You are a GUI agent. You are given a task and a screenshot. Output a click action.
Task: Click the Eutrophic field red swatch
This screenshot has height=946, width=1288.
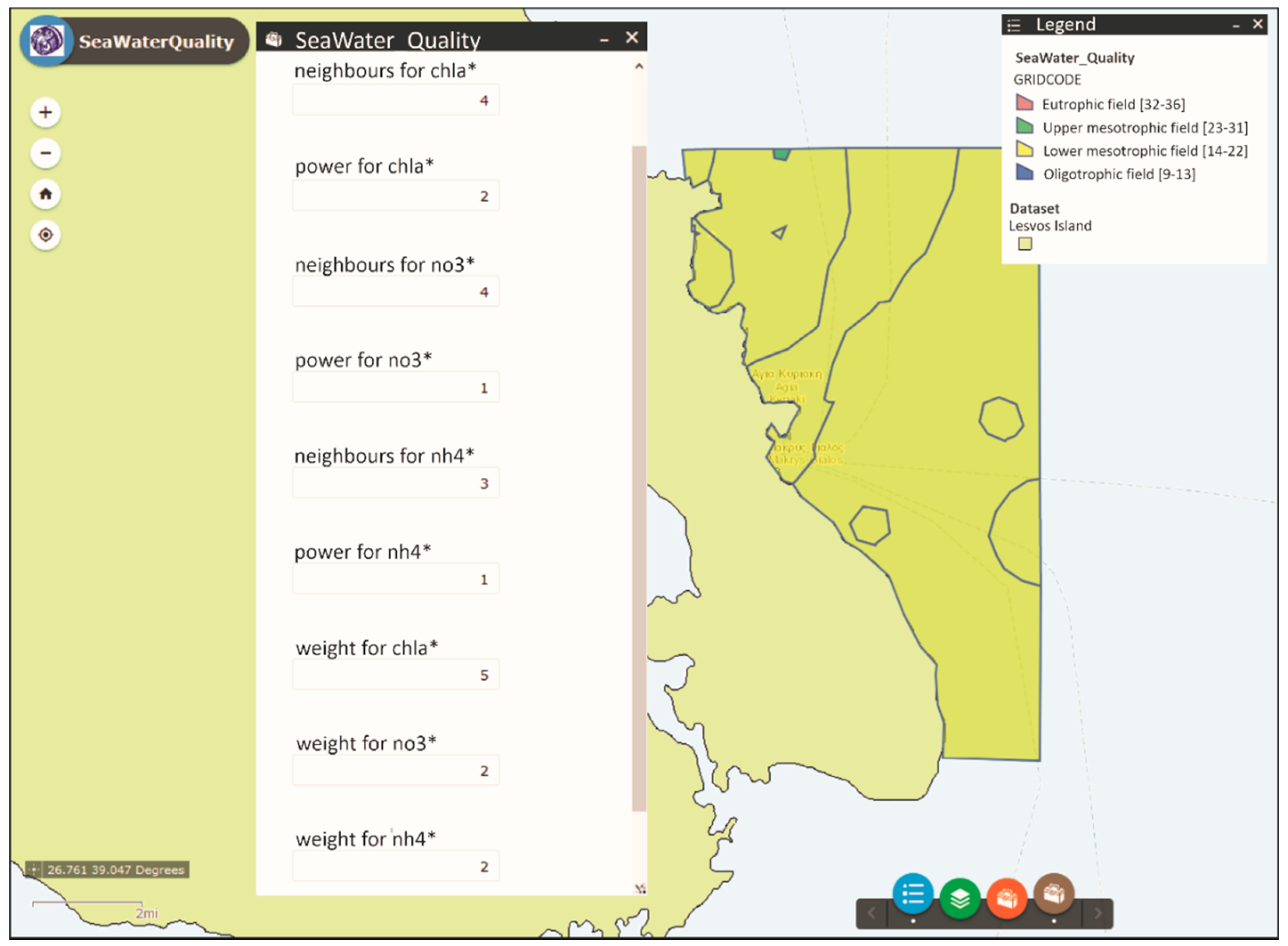[1024, 104]
